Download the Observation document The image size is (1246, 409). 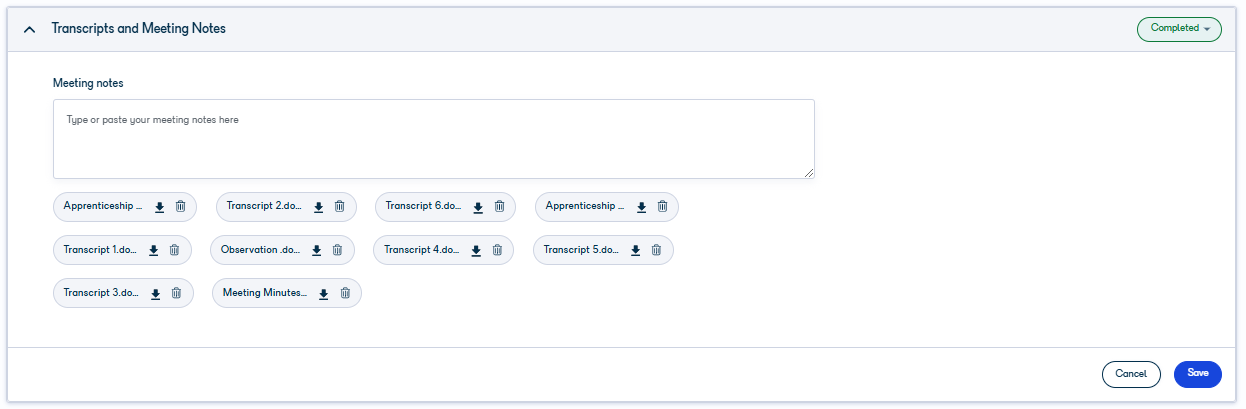click(x=317, y=250)
